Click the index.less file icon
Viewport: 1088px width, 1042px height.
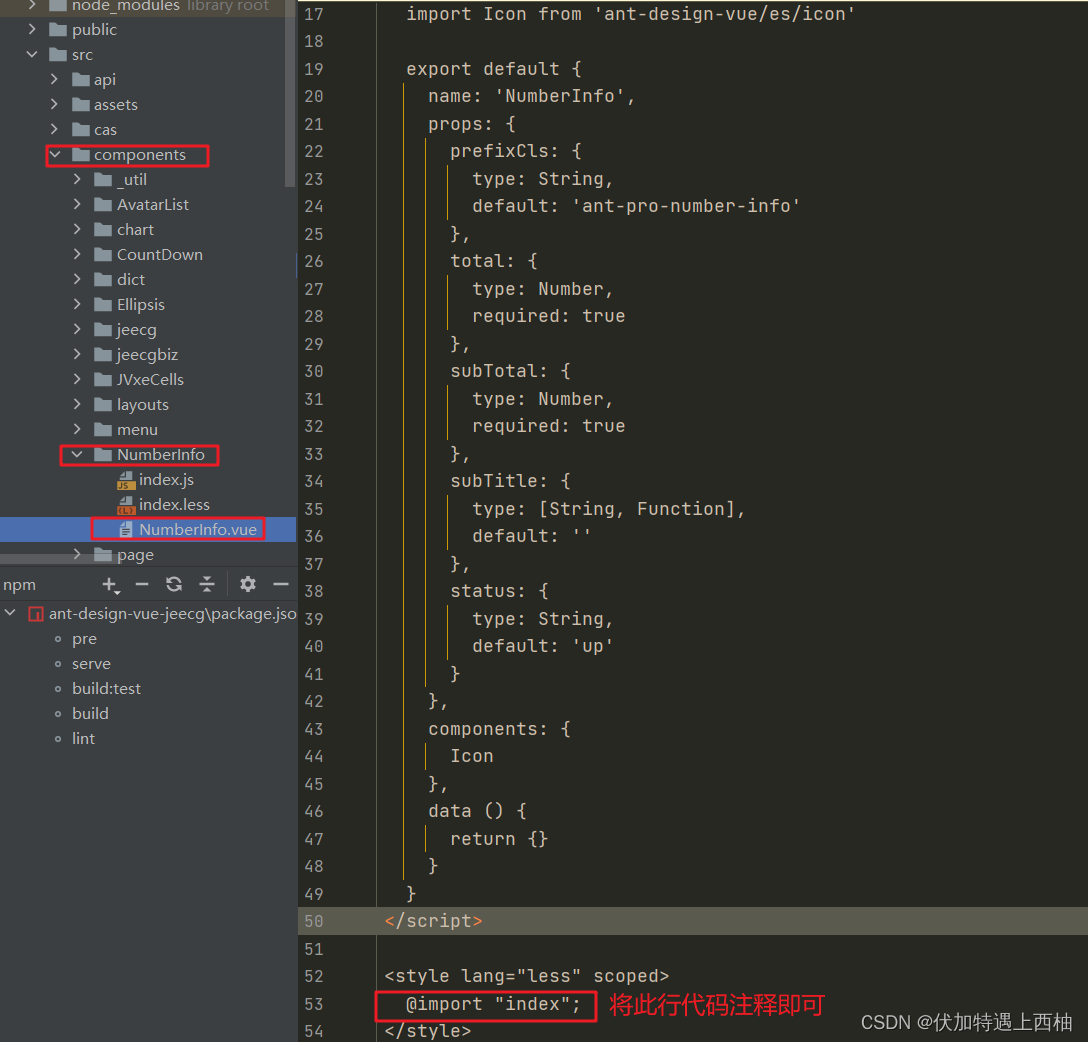[x=126, y=505]
